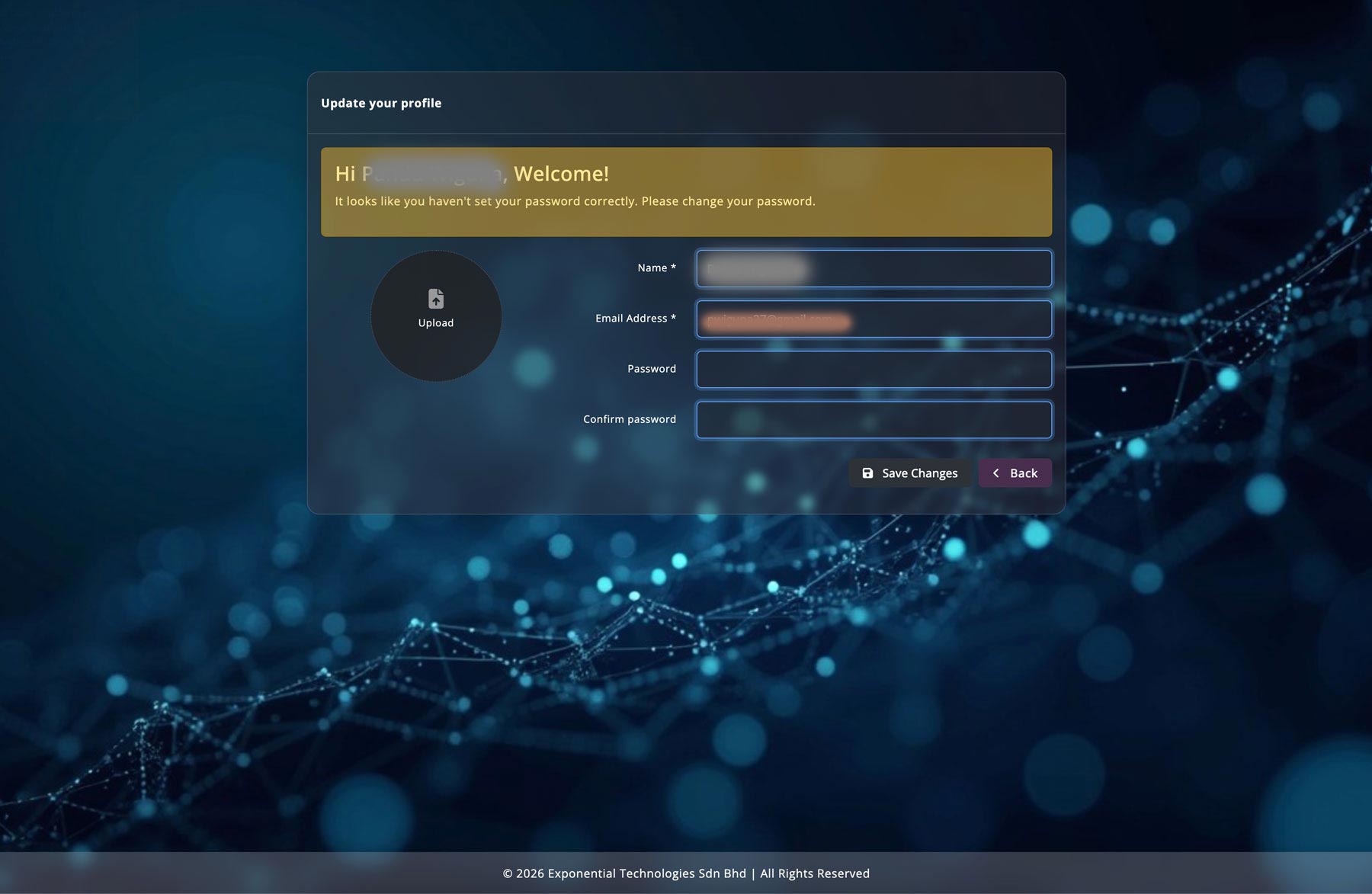This screenshot has height=894, width=1372.
Task: Click the Welcome! greeting text
Action: [x=561, y=174]
